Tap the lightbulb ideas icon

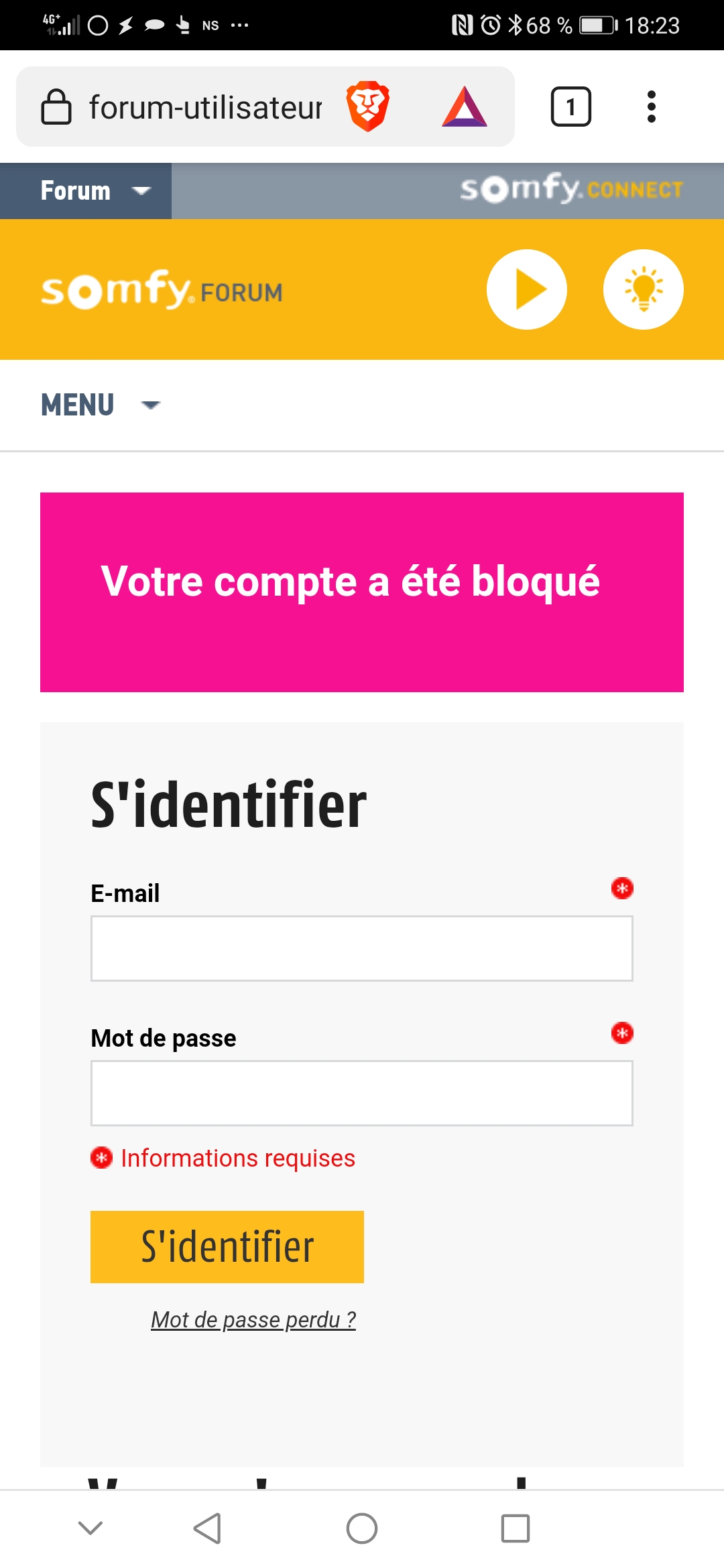643,289
